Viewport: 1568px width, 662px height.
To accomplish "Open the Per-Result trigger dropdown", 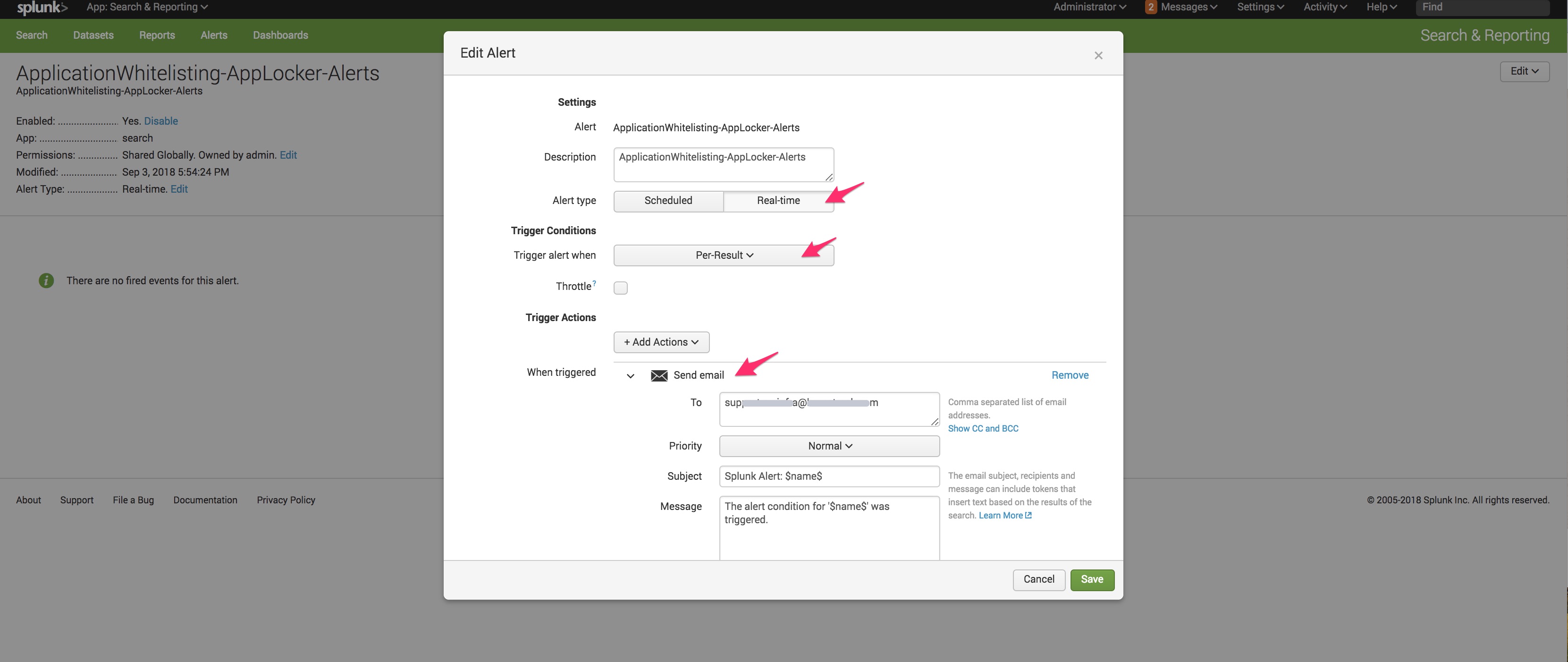I will tap(724, 255).
